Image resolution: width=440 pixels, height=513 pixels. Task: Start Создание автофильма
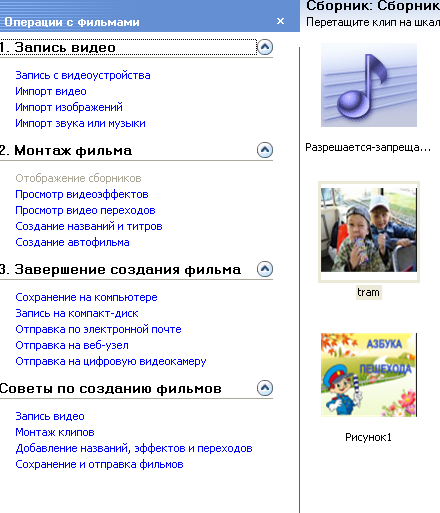click(x=72, y=242)
